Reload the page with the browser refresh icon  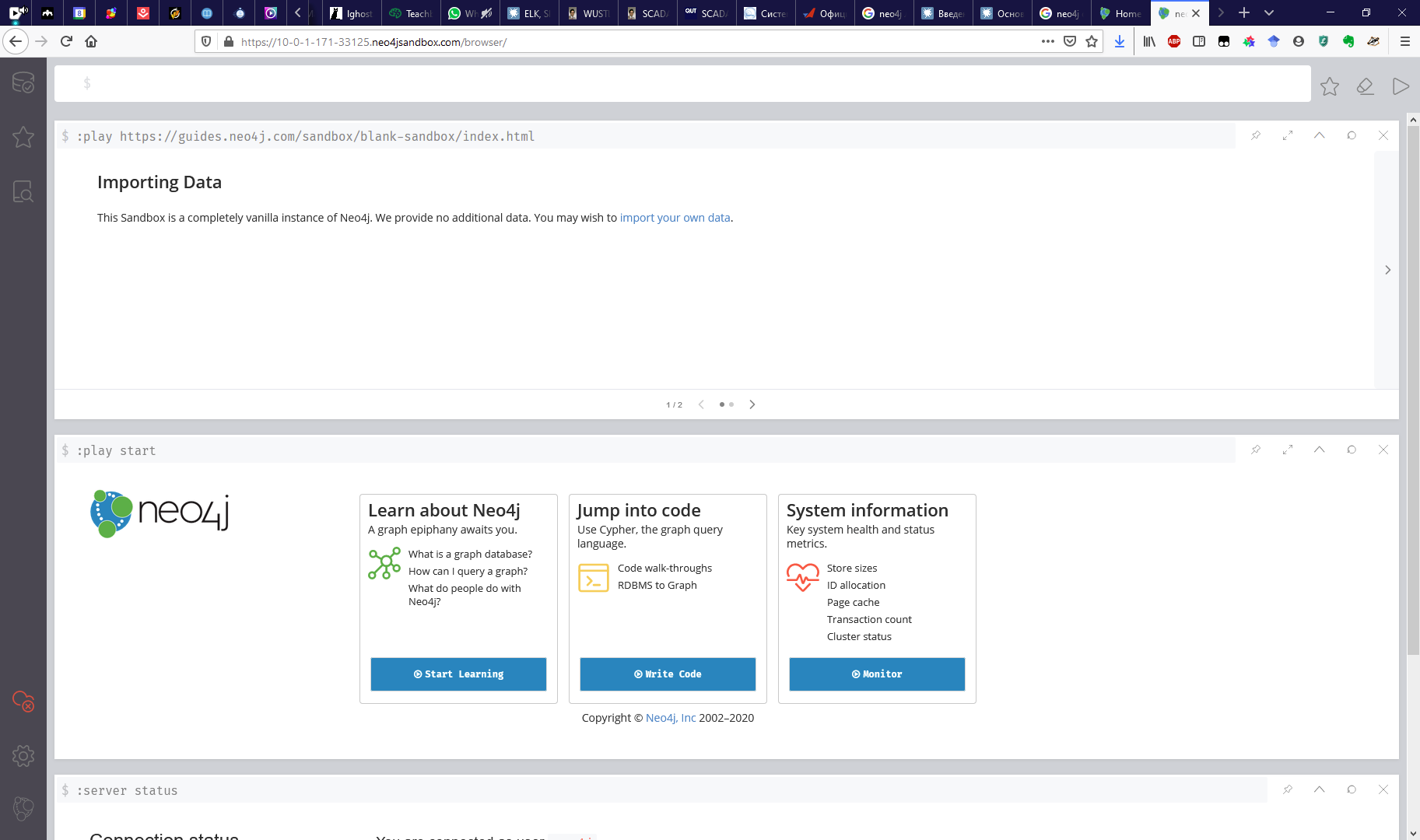pyautogui.click(x=66, y=42)
